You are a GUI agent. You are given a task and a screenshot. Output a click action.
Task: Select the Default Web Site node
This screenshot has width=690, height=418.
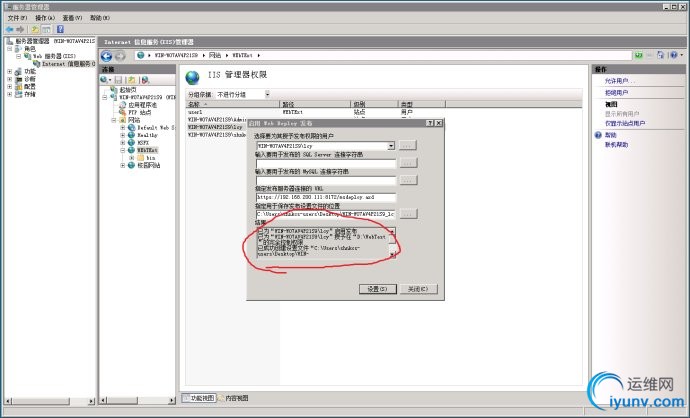pos(155,128)
